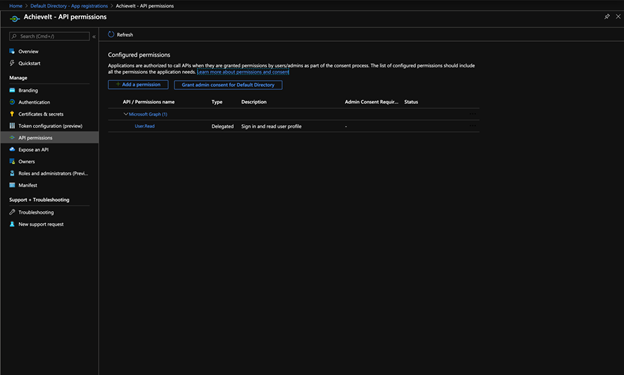Open more options for User.Read row
This screenshot has width=624, height=375.
[x=472, y=126]
